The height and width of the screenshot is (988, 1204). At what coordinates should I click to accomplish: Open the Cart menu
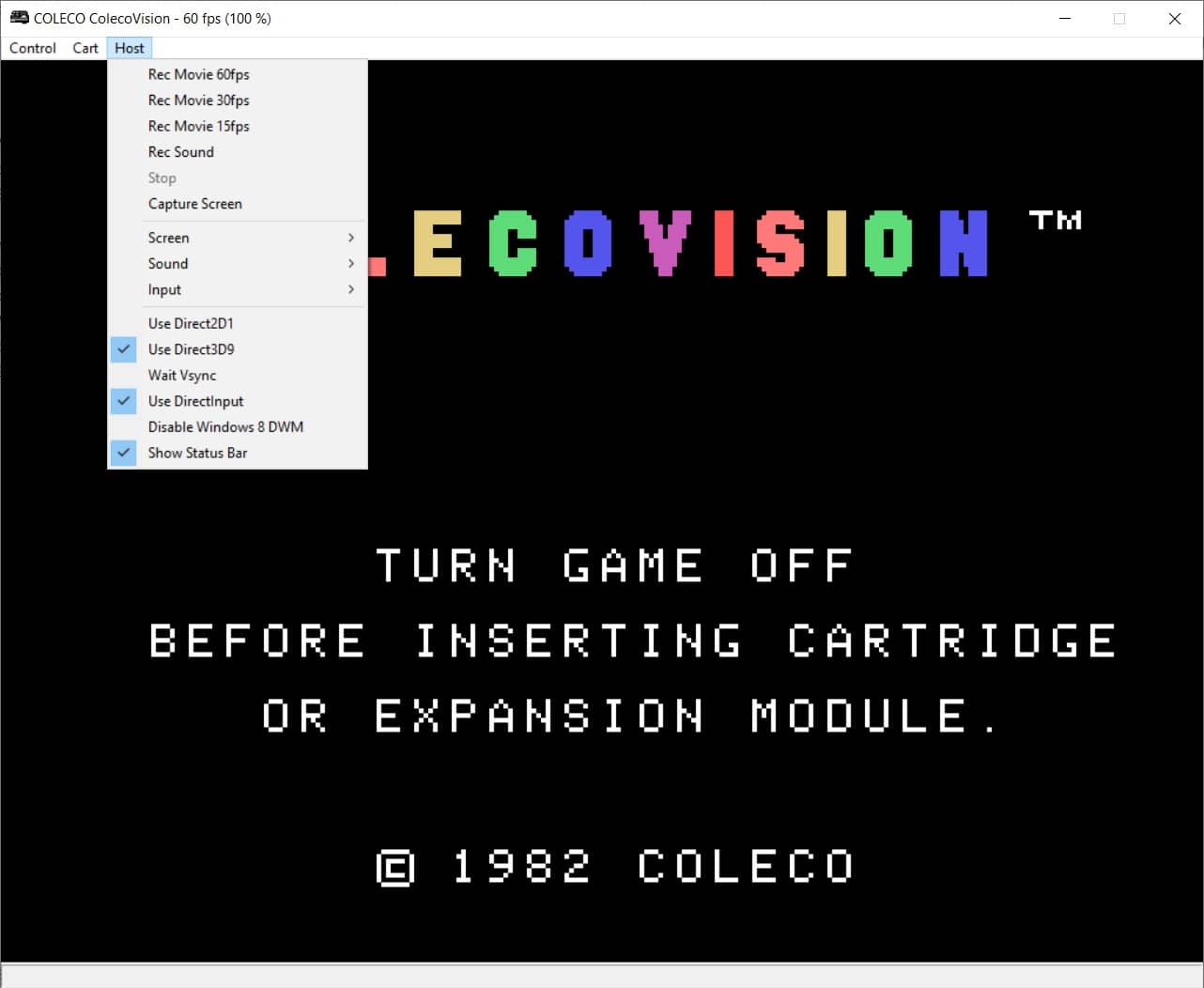[x=85, y=48]
